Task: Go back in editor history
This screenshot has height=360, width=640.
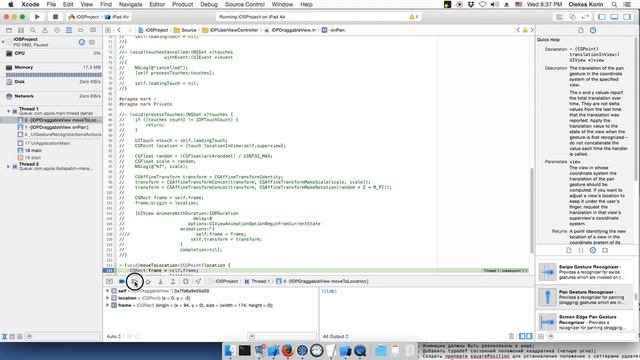Action: pos(119,30)
